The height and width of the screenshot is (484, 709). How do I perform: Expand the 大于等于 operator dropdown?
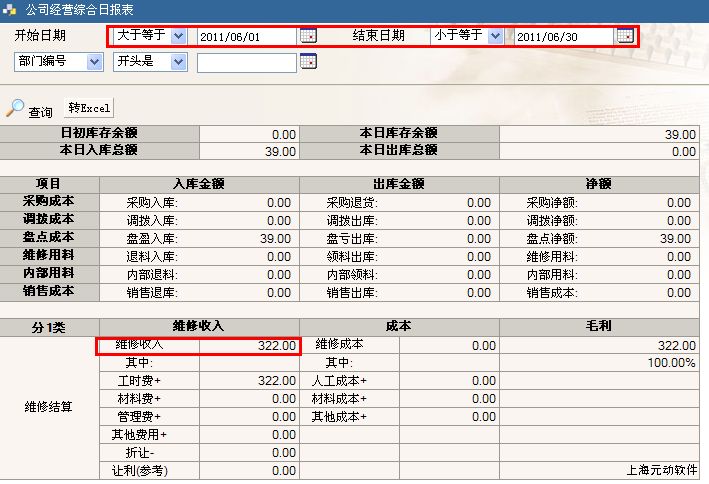point(178,36)
